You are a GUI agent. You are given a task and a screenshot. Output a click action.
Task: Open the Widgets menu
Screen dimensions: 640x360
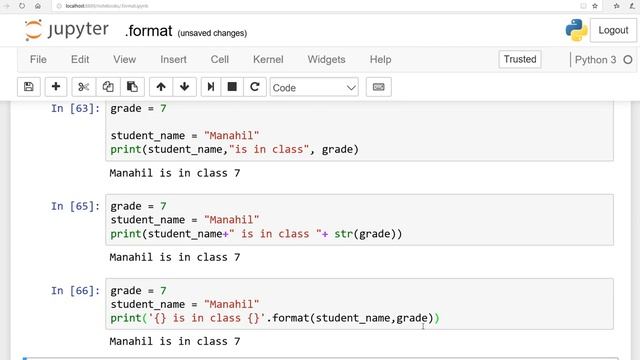[327, 60]
